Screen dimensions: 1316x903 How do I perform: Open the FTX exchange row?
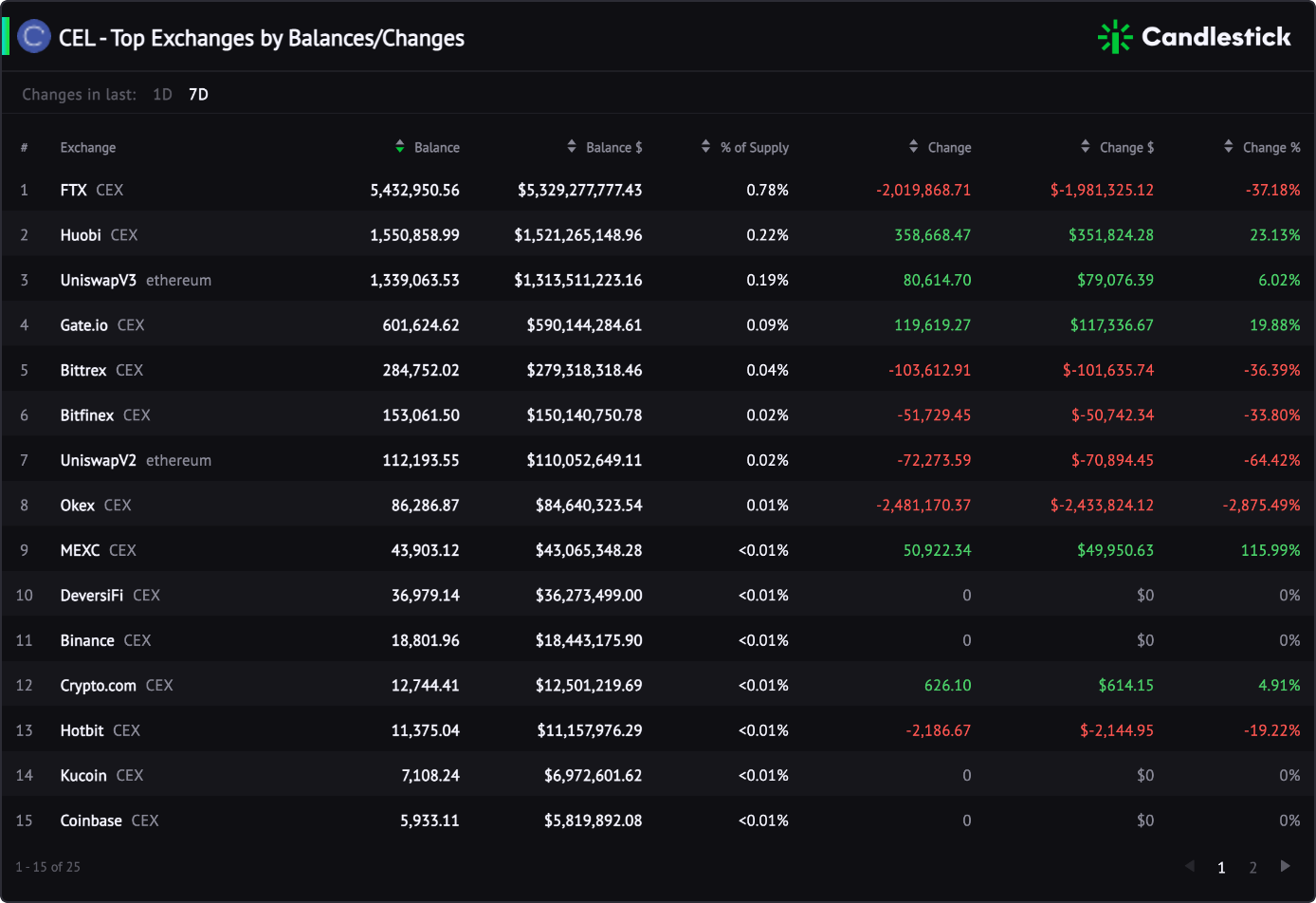658,190
